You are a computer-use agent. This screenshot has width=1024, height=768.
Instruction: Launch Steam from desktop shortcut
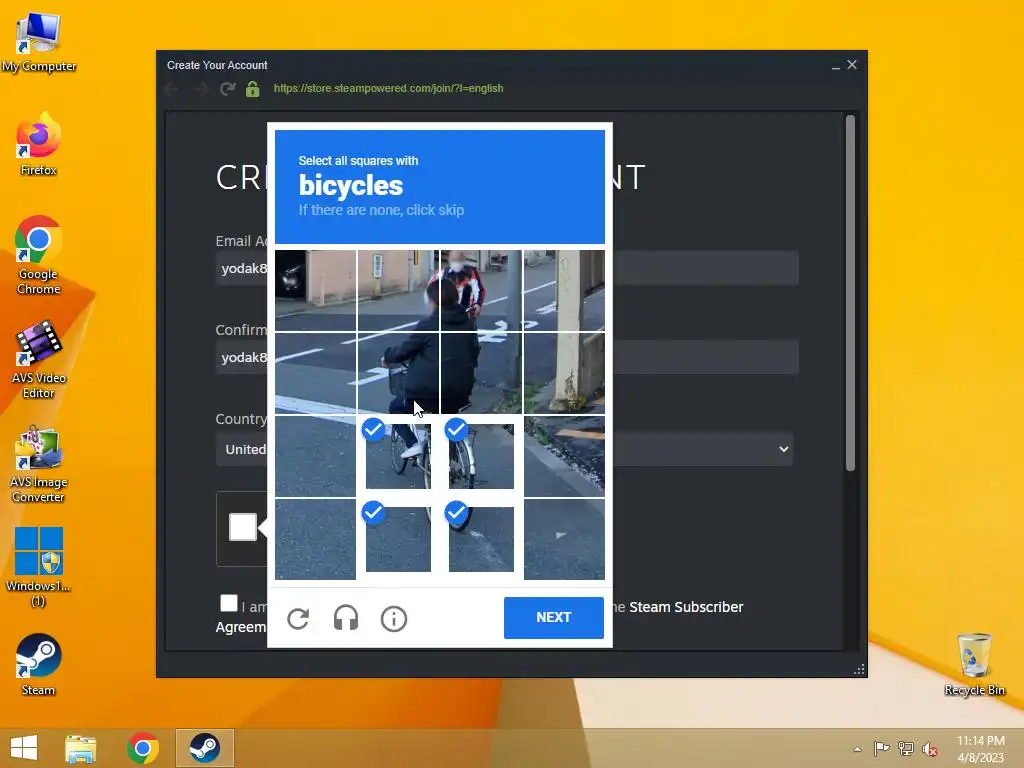point(39,665)
